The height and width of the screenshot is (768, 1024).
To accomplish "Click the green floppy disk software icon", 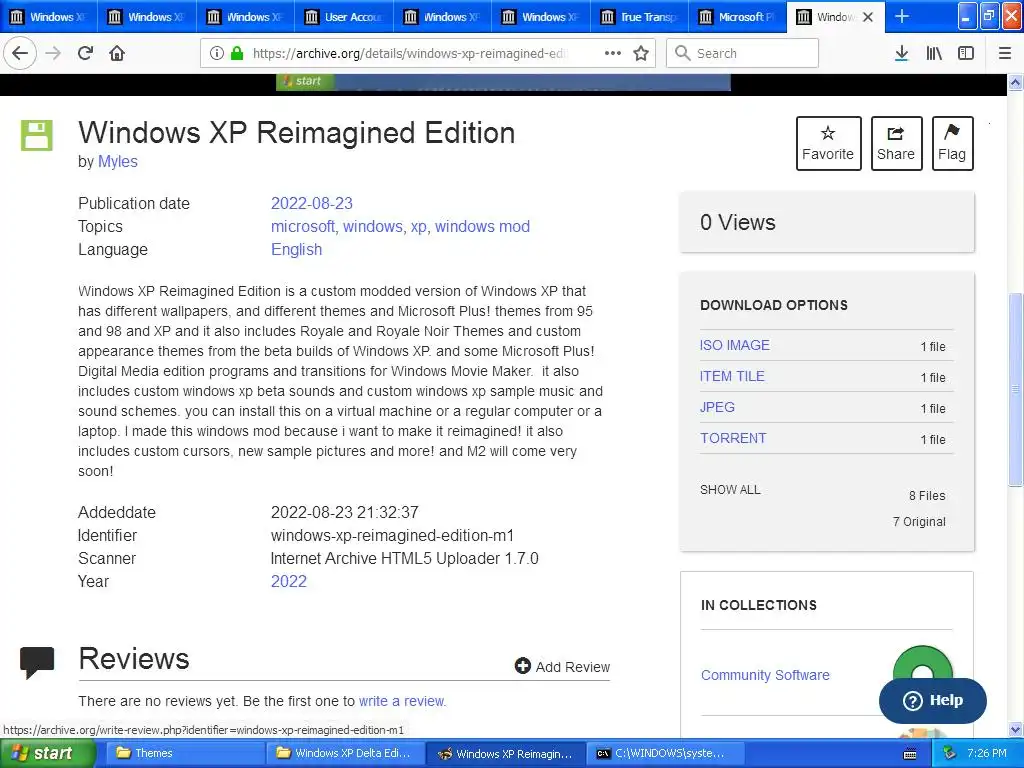I will point(37,135).
